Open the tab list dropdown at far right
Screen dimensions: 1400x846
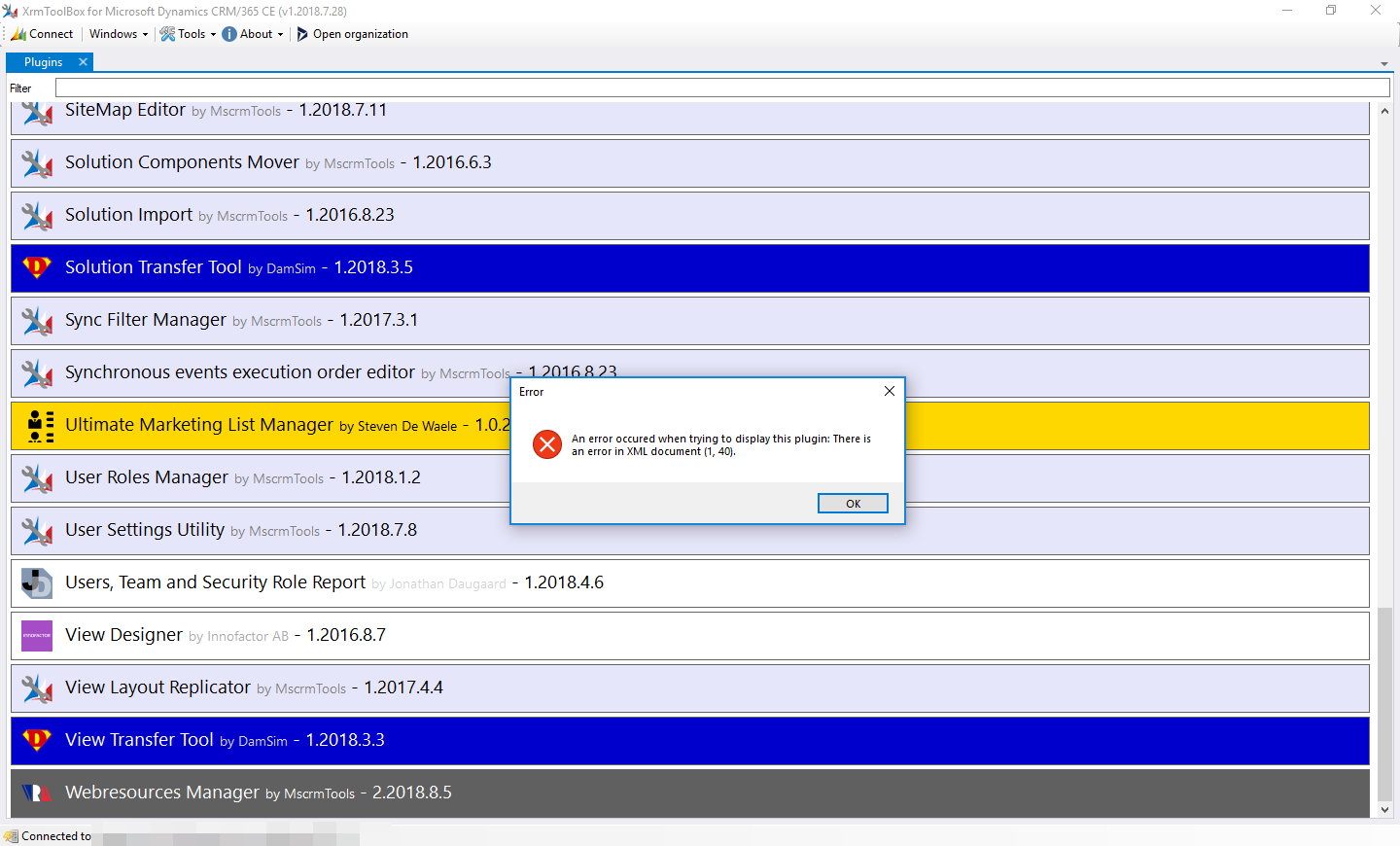[1386, 61]
